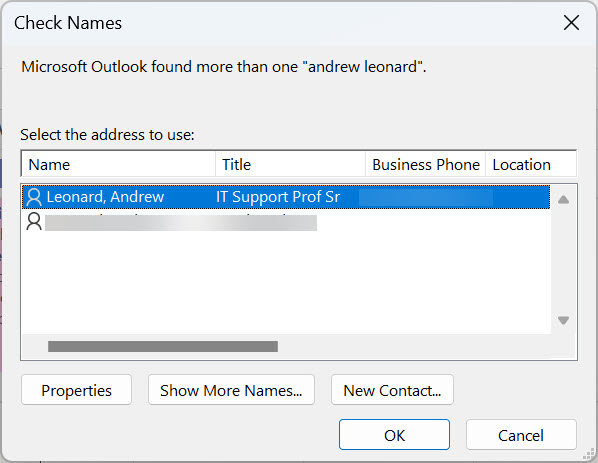The height and width of the screenshot is (463, 598).
Task: Close the Check Names dialog
Action: click(571, 23)
